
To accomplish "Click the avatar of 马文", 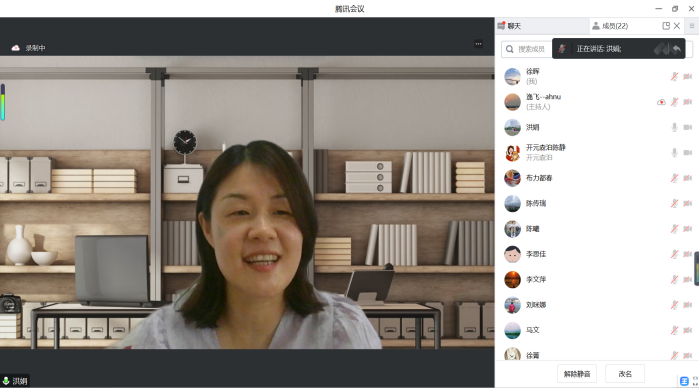I will 512,330.
